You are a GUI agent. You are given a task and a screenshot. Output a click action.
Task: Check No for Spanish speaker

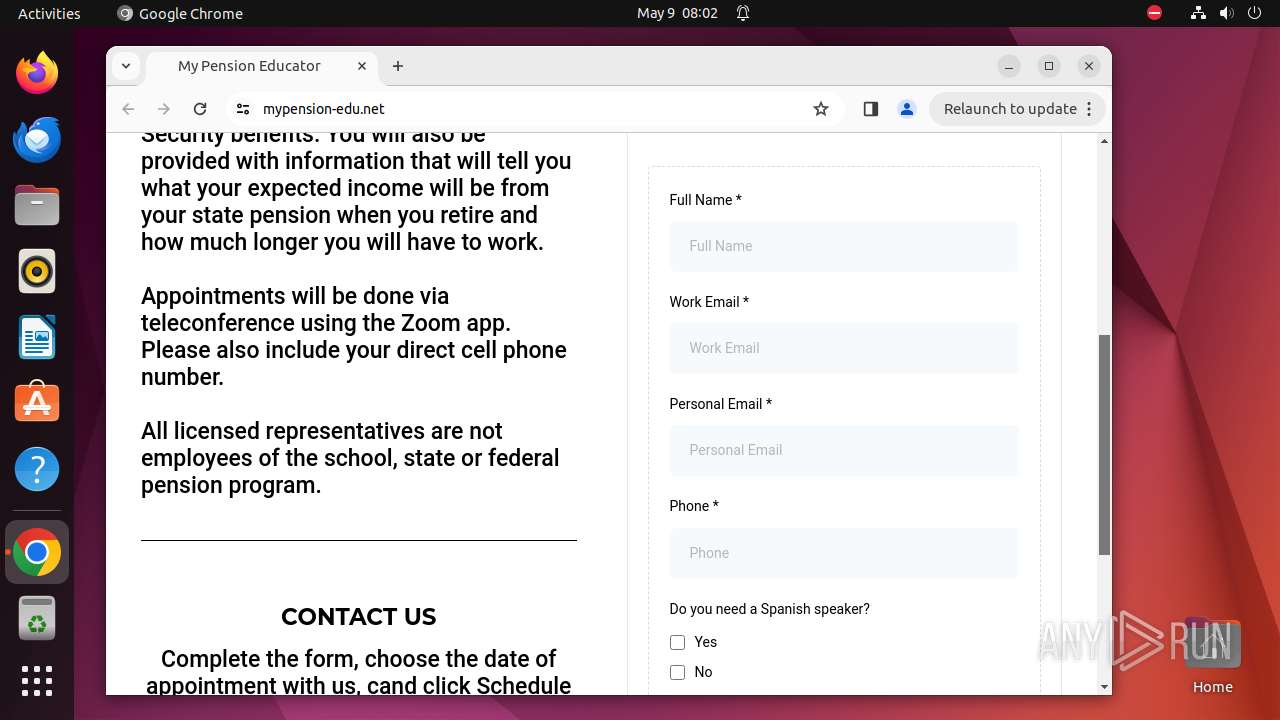click(677, 672)
